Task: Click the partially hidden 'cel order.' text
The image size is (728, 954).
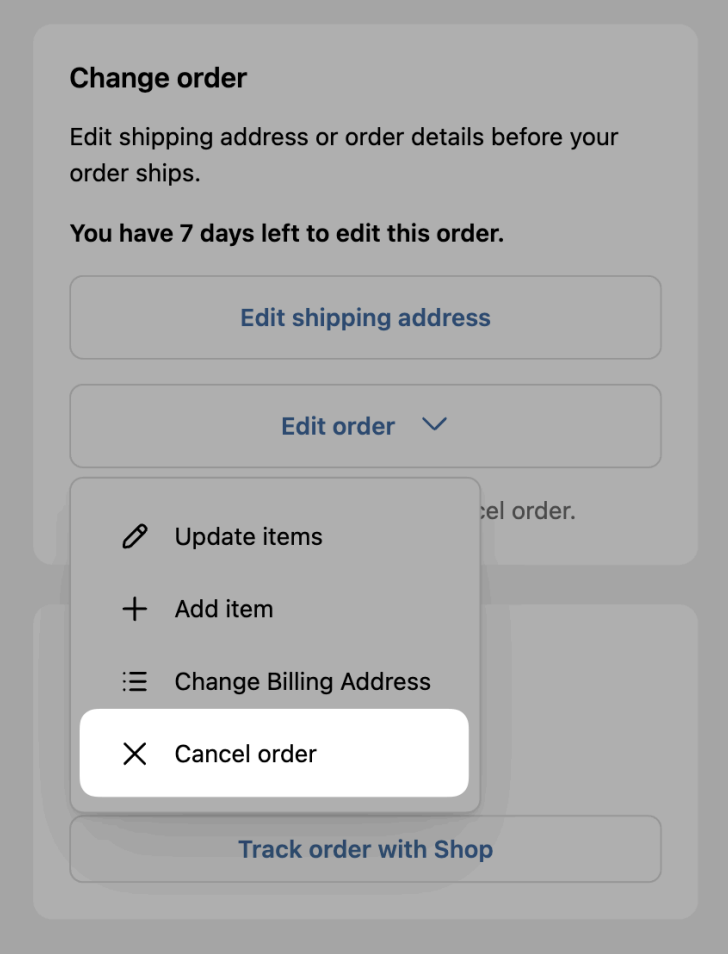Action: 528,511
